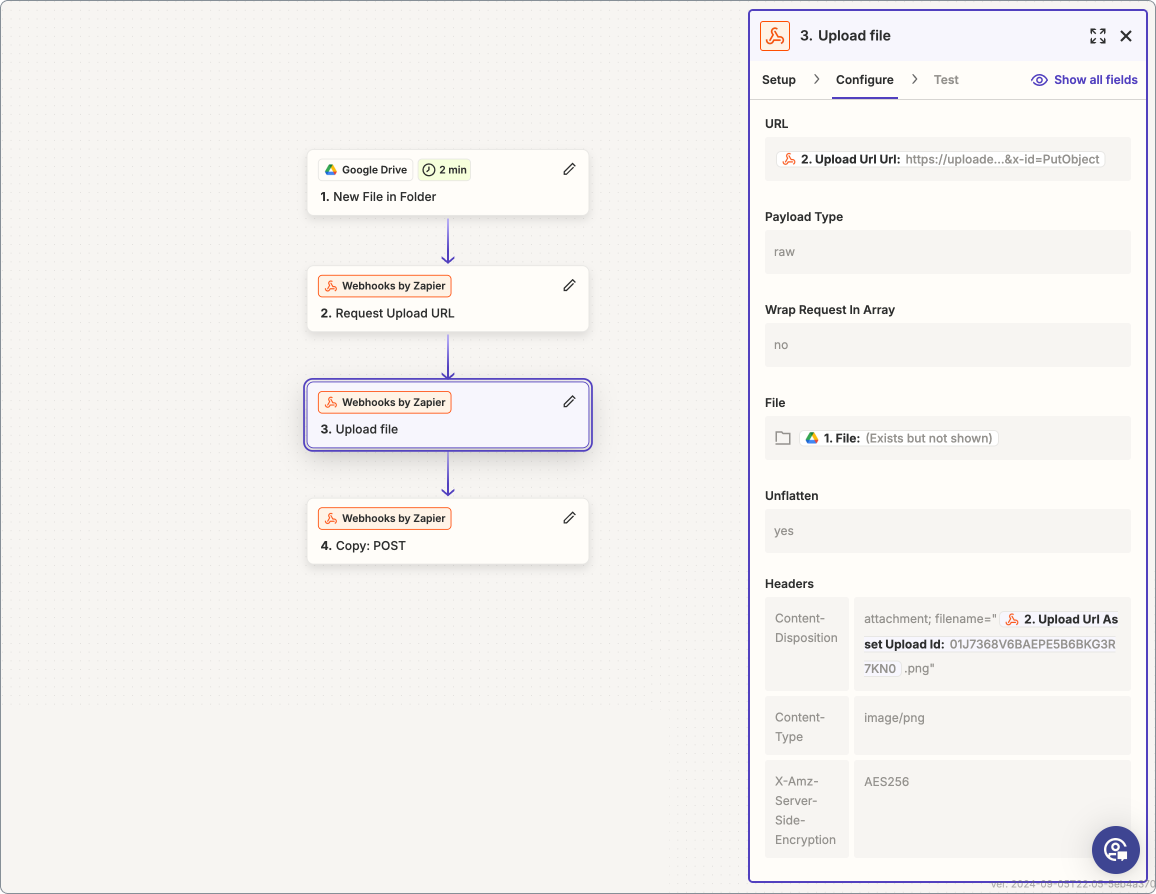Click the Show all fields link
Viewport: 1156px width, 894px height.
1096,80
